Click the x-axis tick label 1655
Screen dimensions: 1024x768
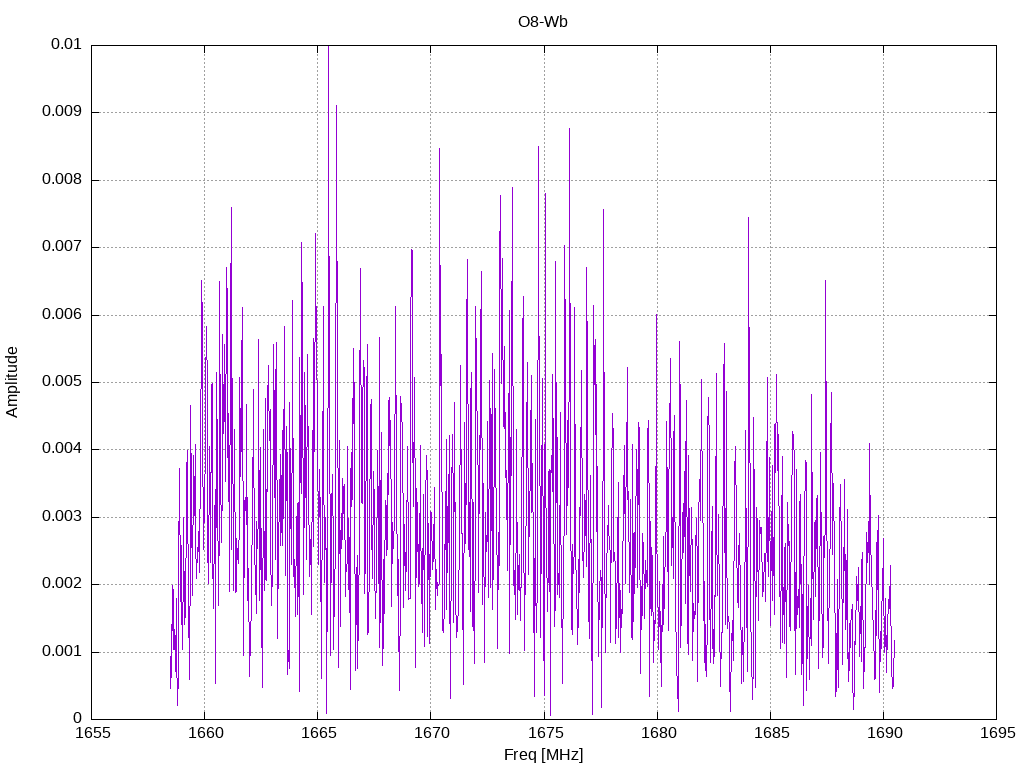point(93,733)
